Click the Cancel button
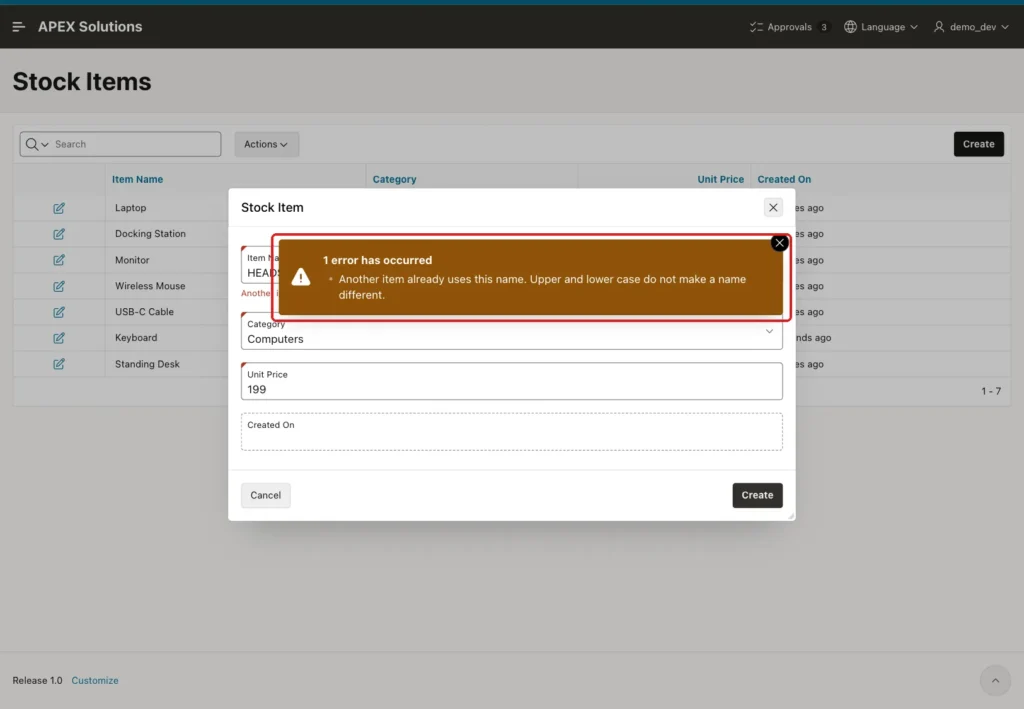This screenshot has height=709, width=1024. pyautogui.click(x=266, y=496)
